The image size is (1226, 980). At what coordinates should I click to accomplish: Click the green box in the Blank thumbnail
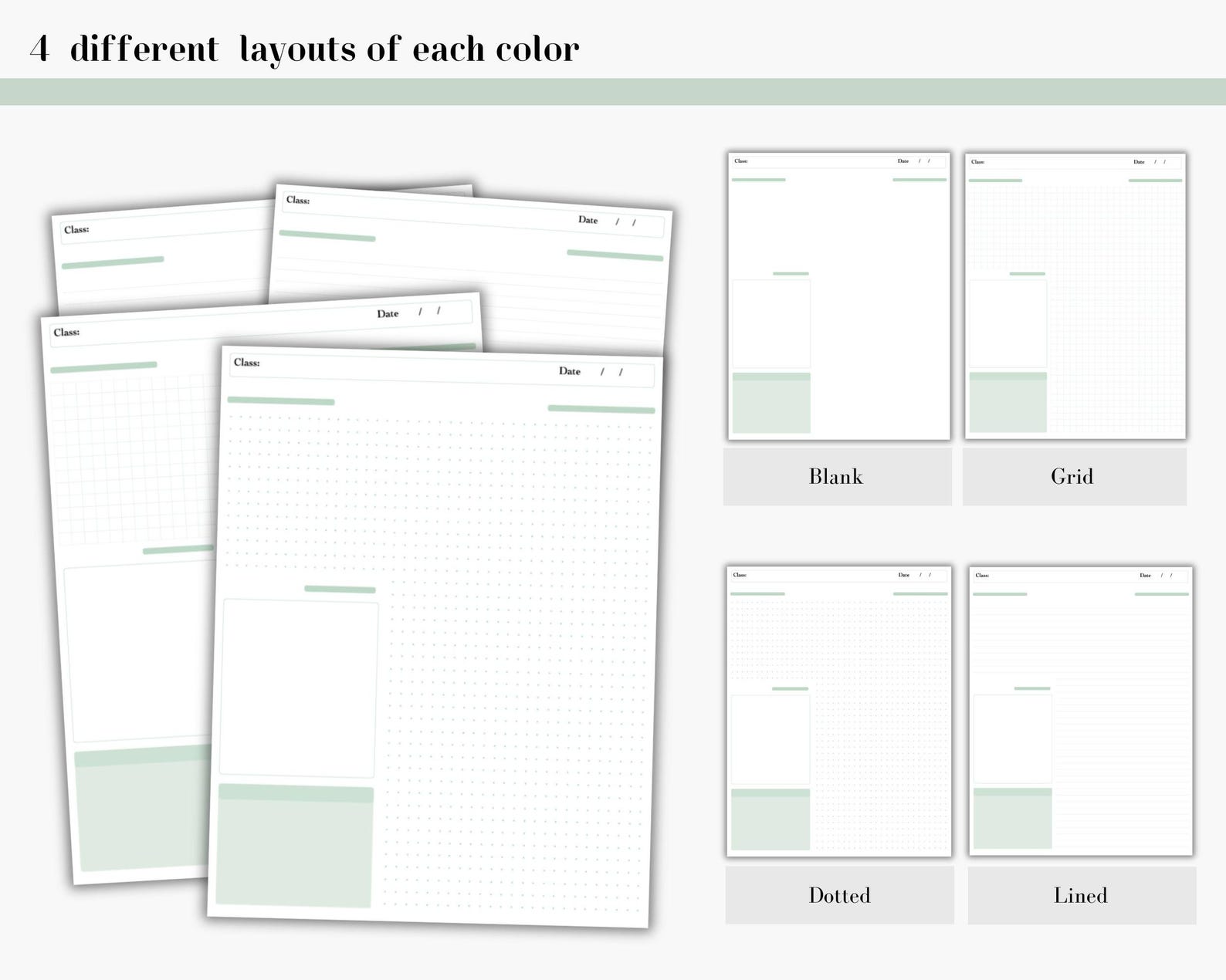771,403
